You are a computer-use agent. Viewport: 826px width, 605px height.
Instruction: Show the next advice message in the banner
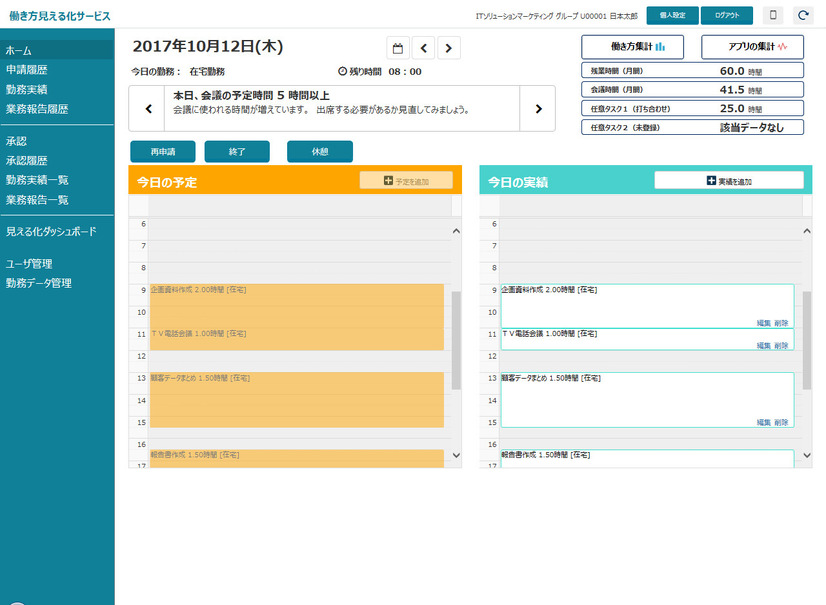point(538,109)
